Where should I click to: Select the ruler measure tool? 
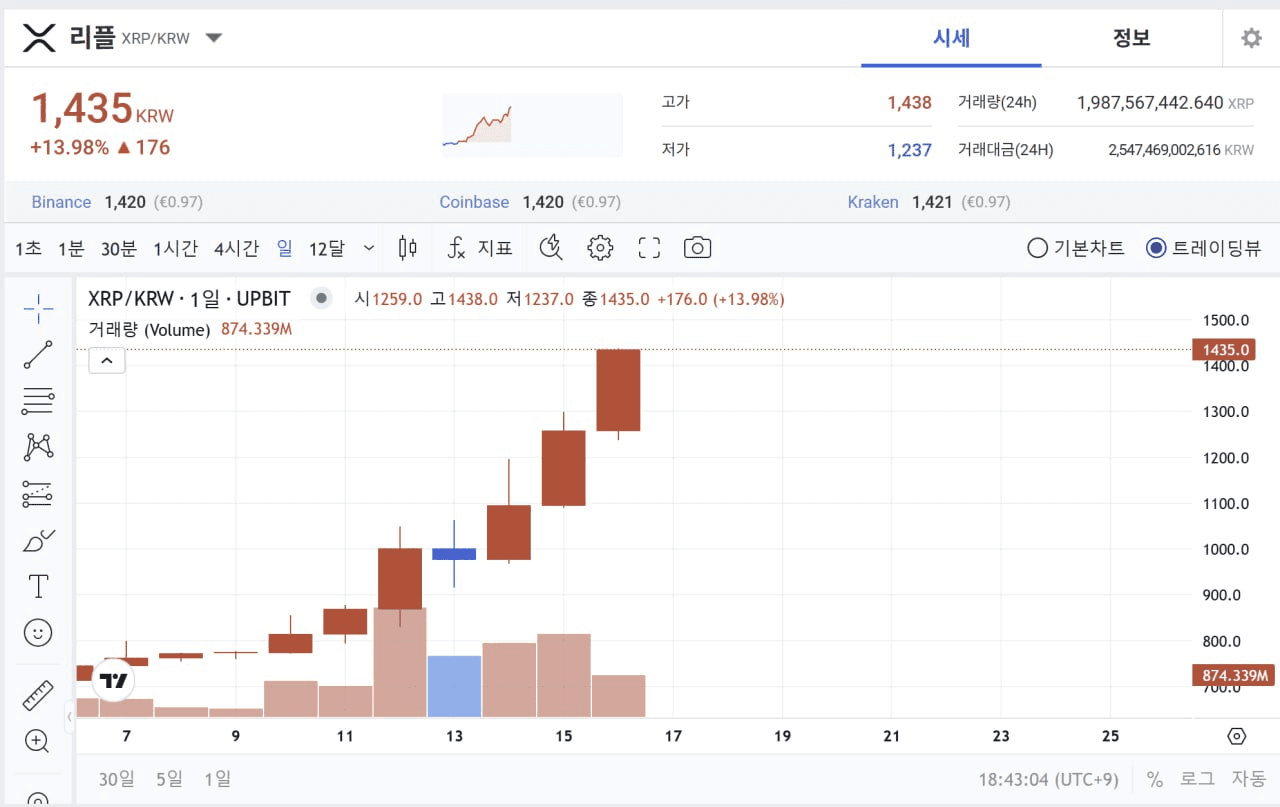tap(38, 695)
